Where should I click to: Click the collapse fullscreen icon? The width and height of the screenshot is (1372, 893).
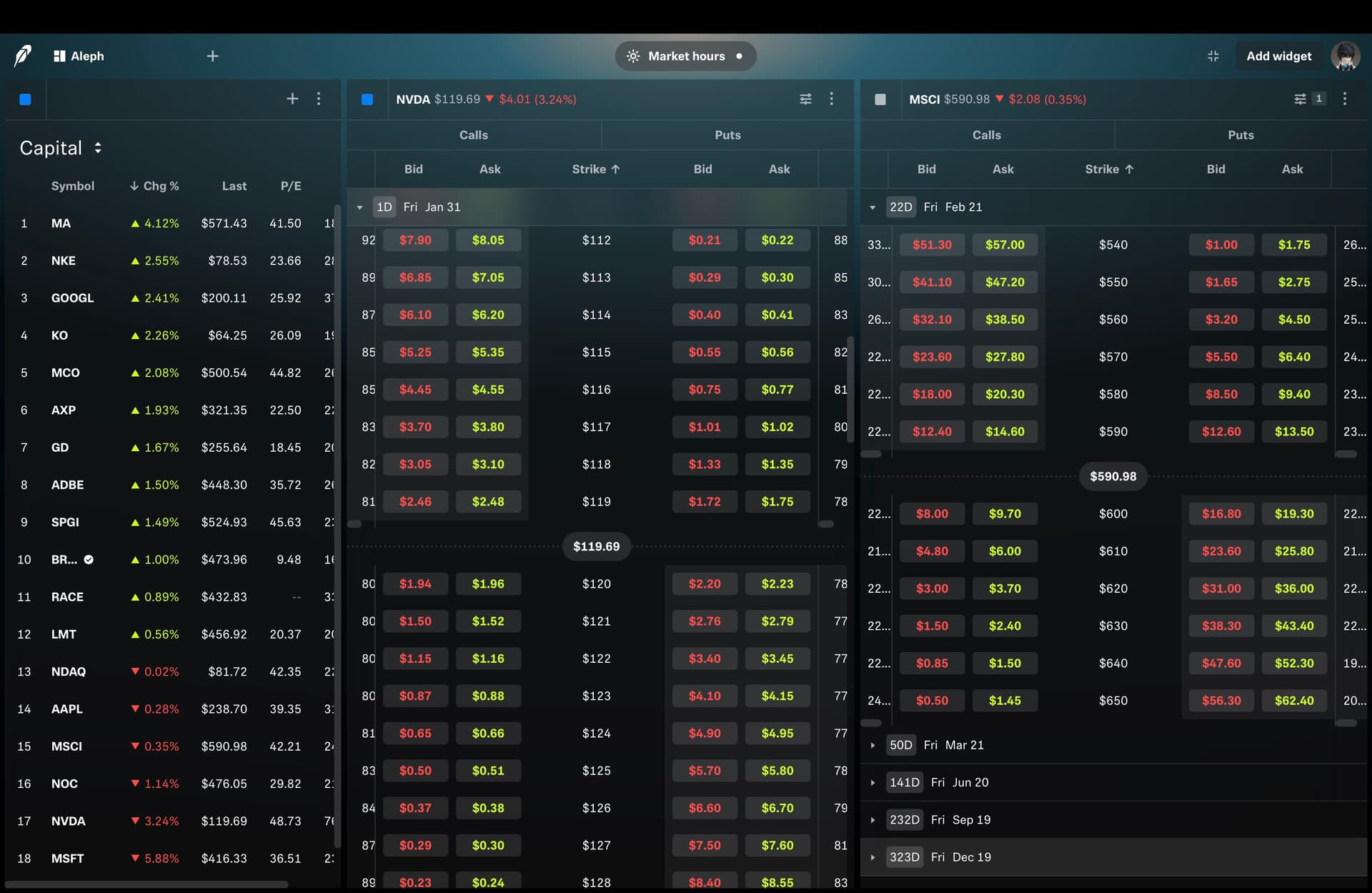point(1213,56)
